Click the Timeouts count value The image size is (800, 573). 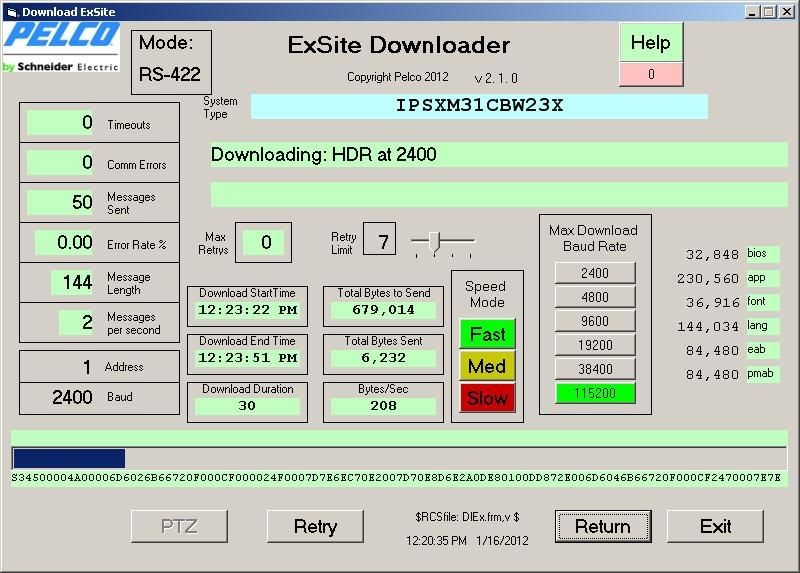60,122
